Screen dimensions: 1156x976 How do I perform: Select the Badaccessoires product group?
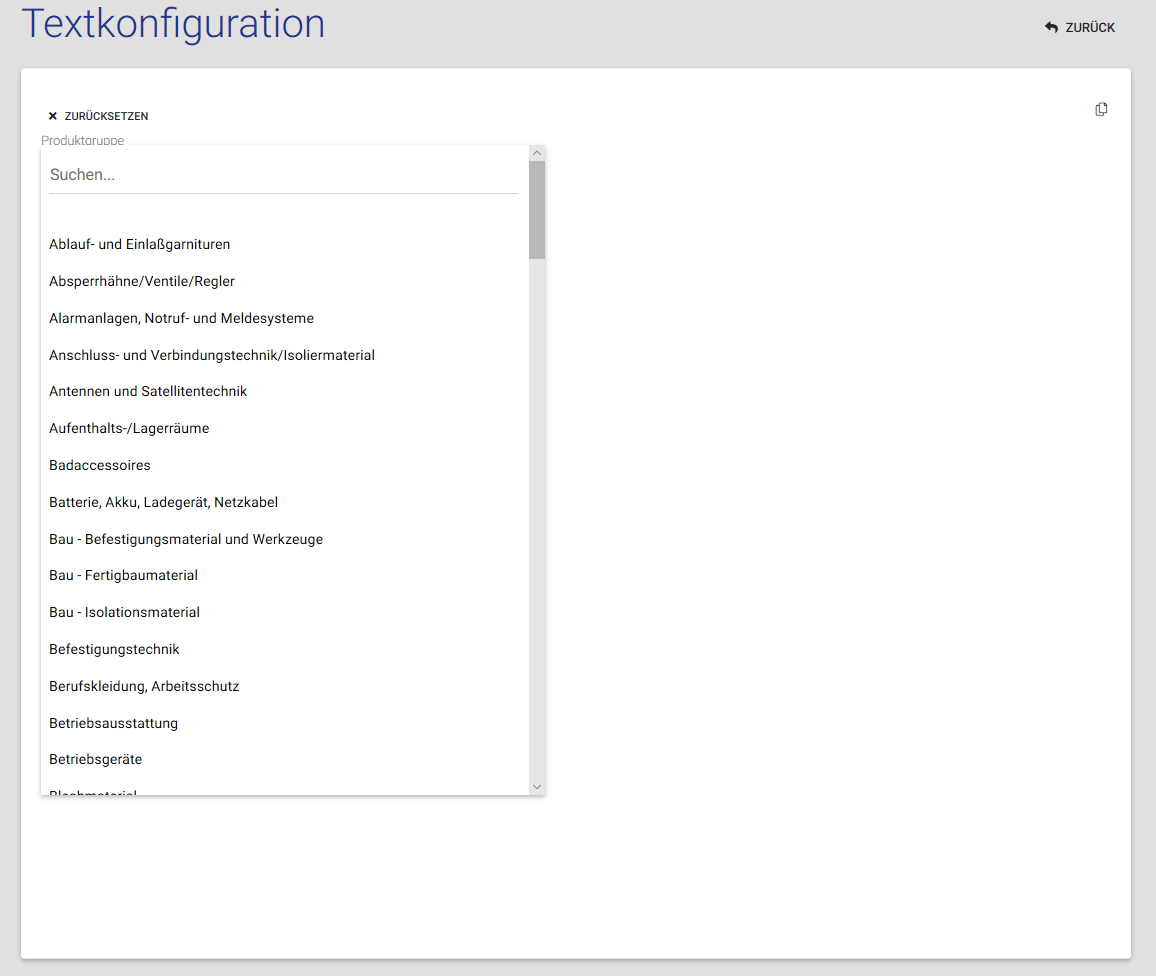click(100, 465)
